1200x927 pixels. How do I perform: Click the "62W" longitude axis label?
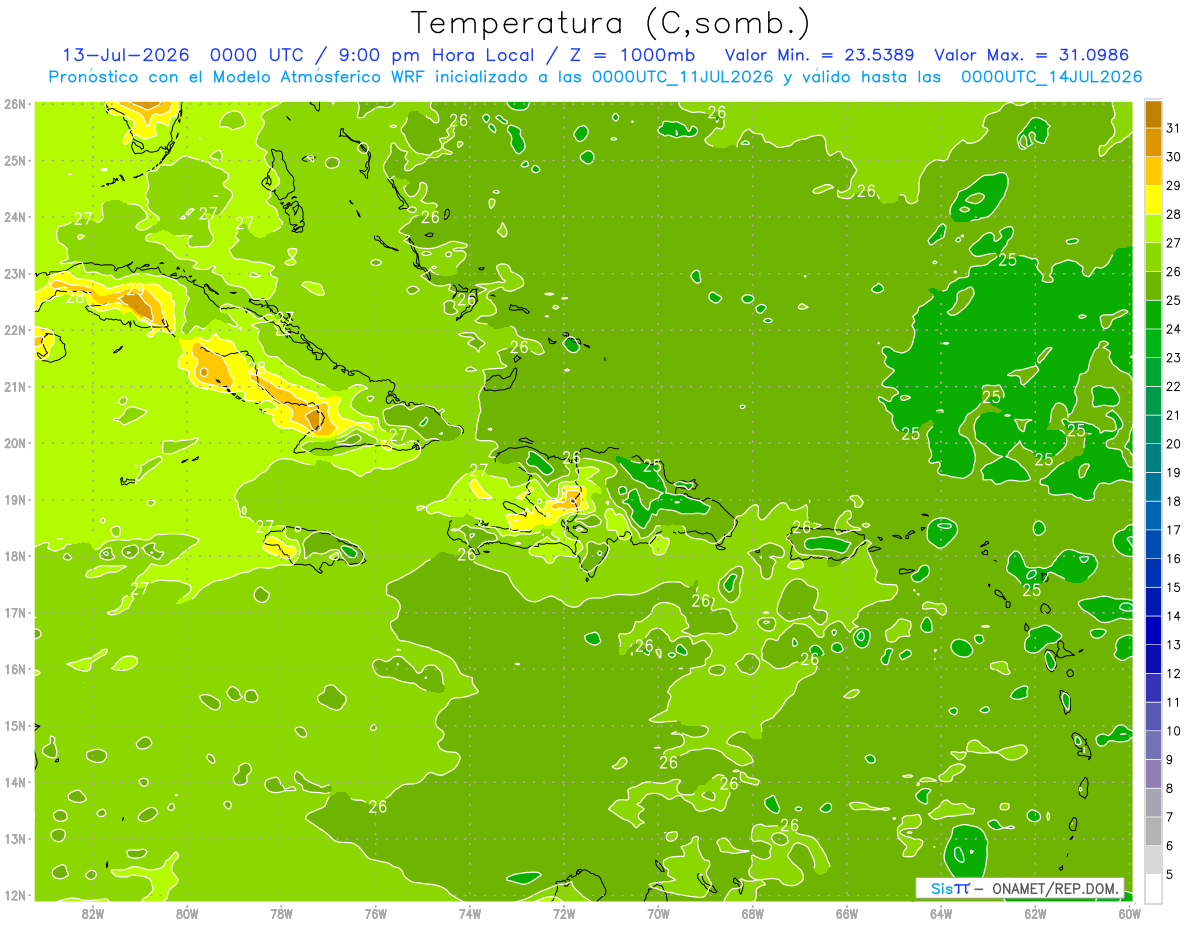click(x=1036, y=913)
